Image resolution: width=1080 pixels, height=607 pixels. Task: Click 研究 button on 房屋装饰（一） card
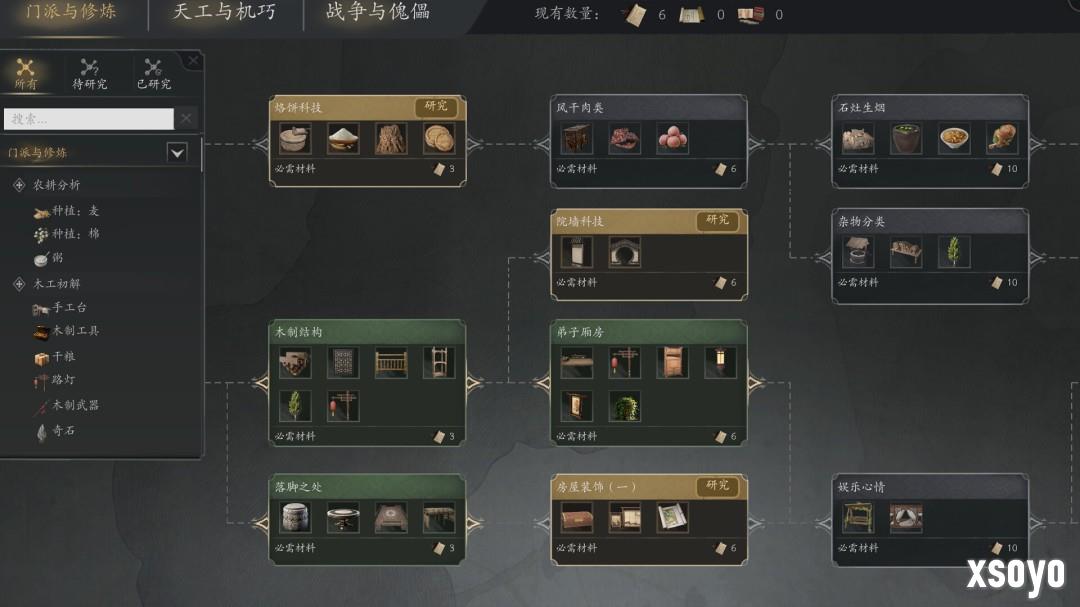tap(718, 486)
